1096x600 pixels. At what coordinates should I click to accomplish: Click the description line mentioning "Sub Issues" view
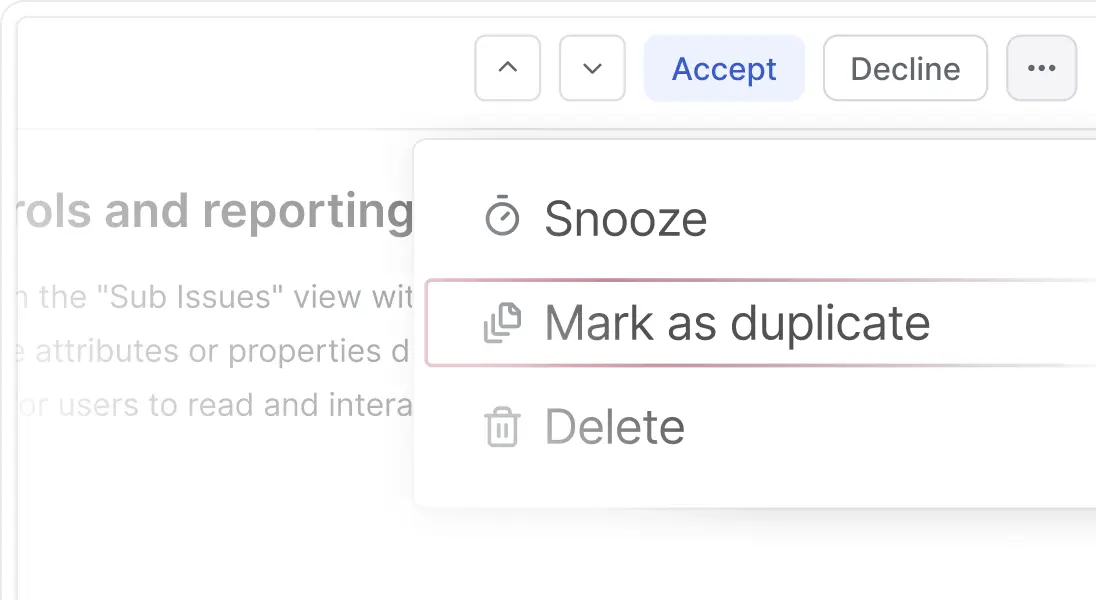(x=215, y=297)
